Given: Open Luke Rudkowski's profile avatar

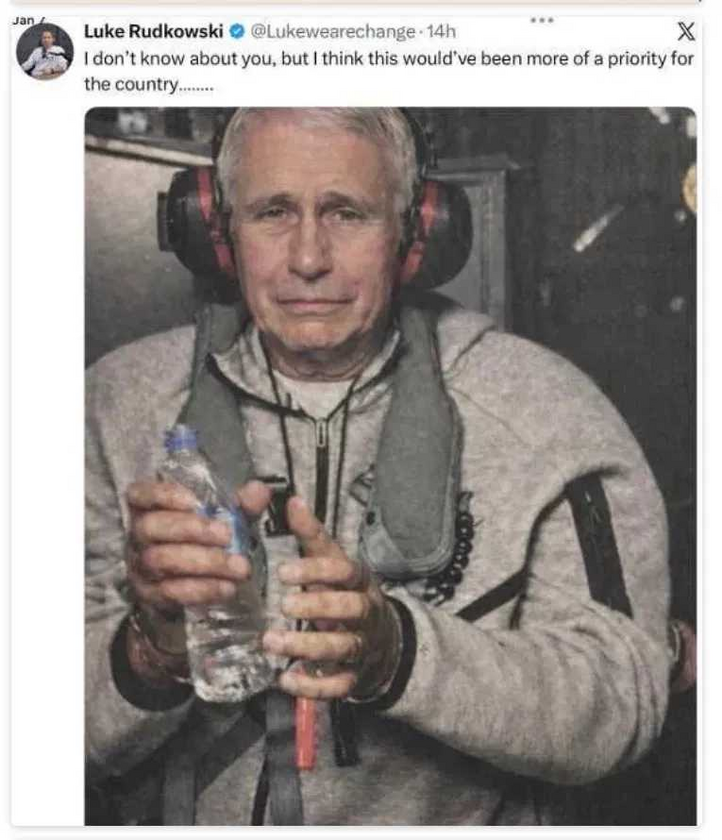Looking at the screenshot, I should point(45,51).
